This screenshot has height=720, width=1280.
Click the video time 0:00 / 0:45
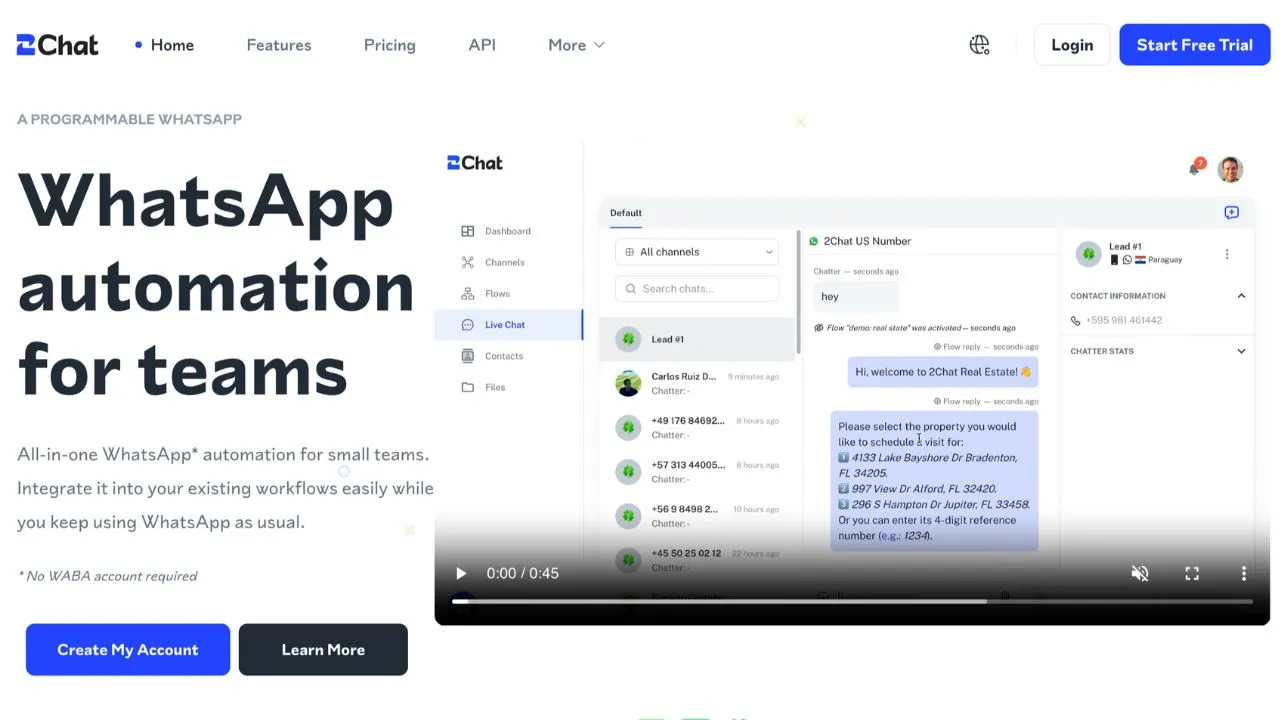pos(522,573)
